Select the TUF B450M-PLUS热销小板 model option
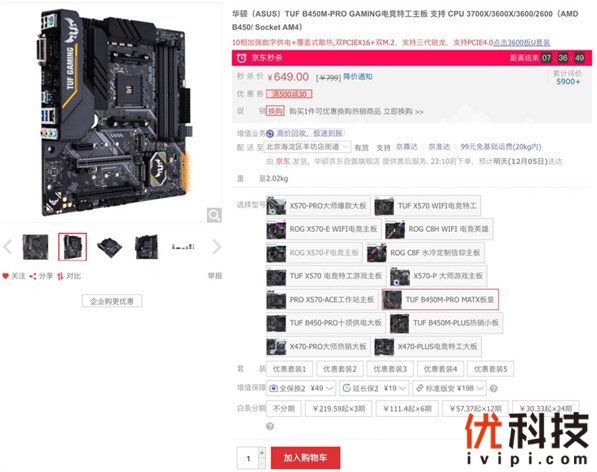The height and width of the screenshot is (472, 597). [446, 323]
